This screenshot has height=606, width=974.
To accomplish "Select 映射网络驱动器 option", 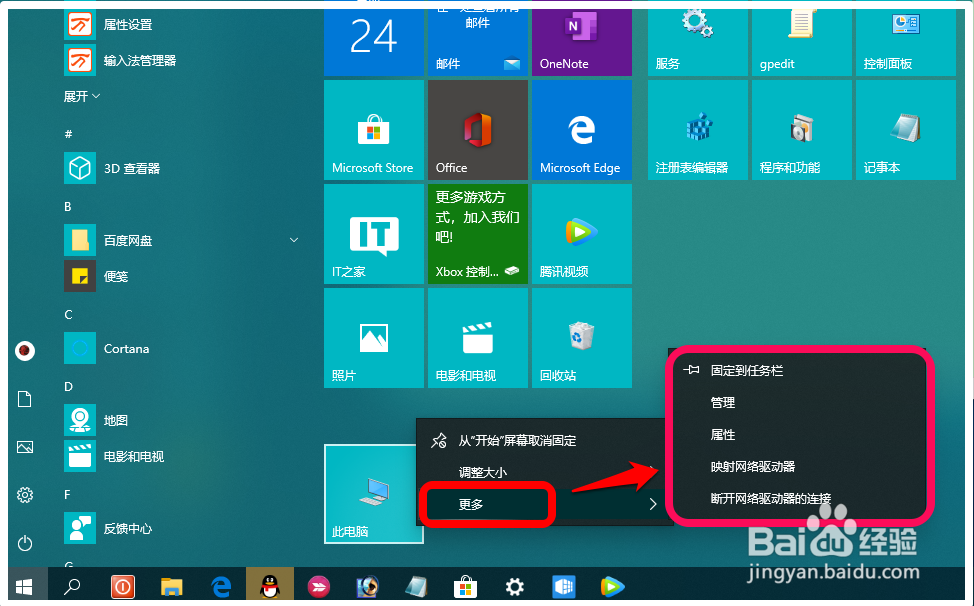I will click(799, 466).
